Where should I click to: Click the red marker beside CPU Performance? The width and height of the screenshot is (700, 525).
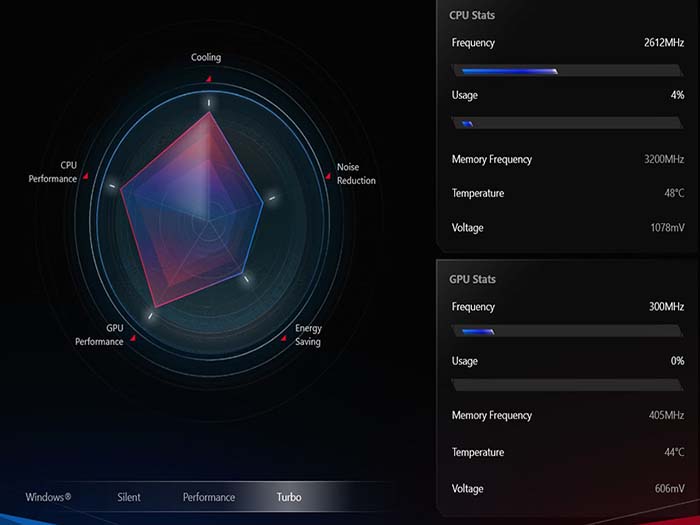point(85,176)
